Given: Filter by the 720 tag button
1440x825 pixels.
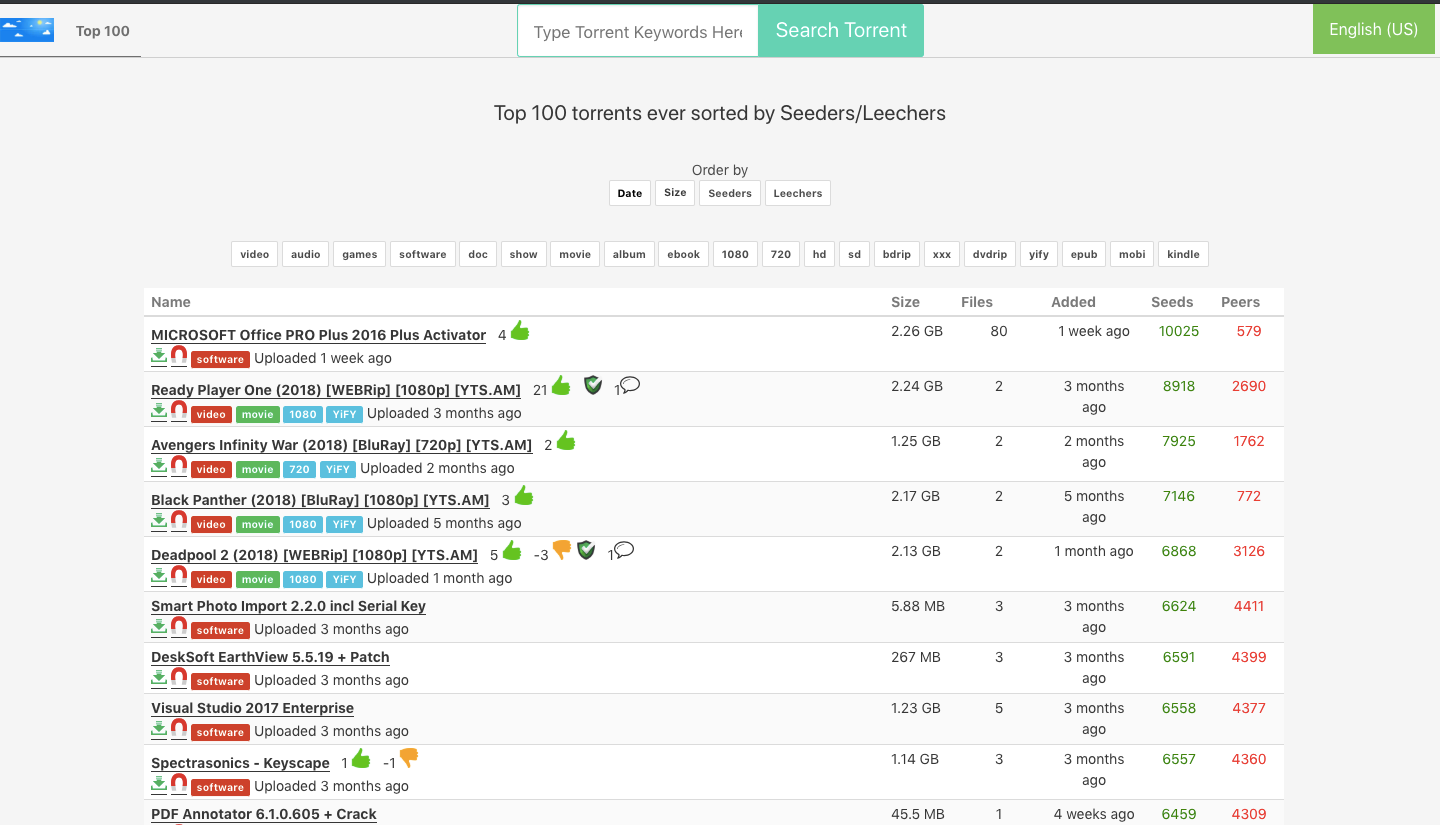Looking at the screenshot, I should point(781,254).
